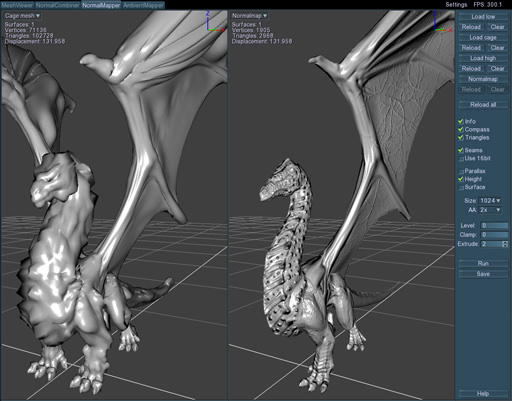Image resolution: width=512 pixels, height=401 pixels.
Task: Disable the Compass checkbox
Action: (x=461, y=129)
